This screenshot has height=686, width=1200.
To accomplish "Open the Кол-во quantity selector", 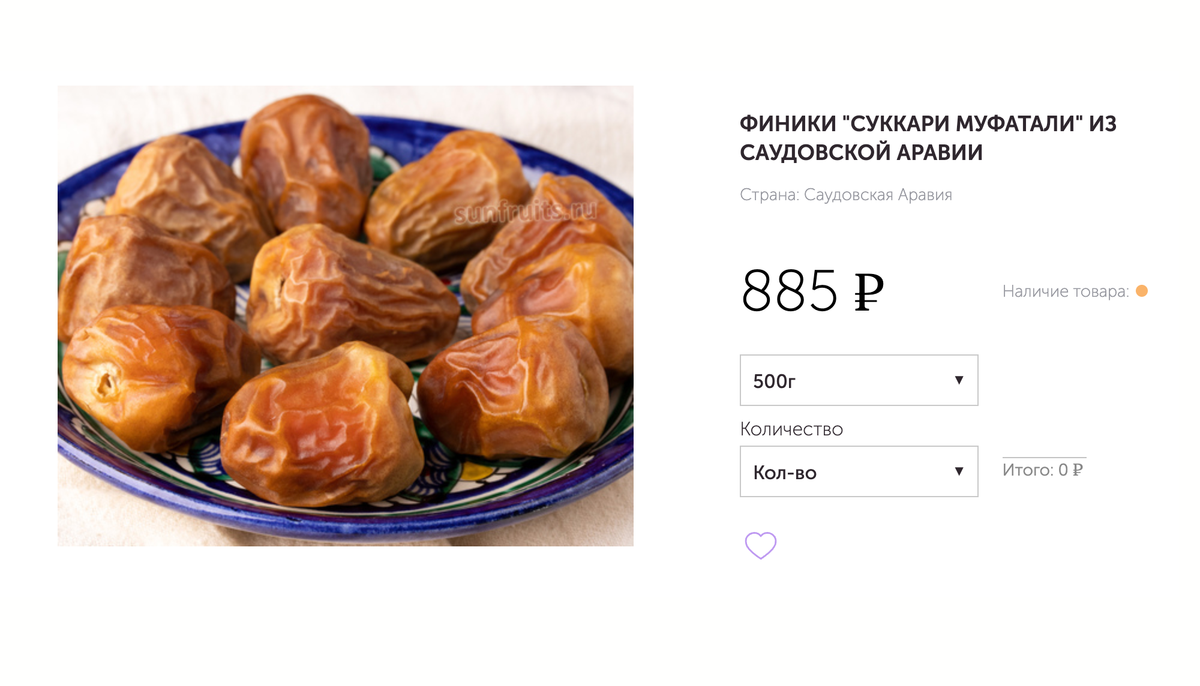I will (x=859, y=471).
